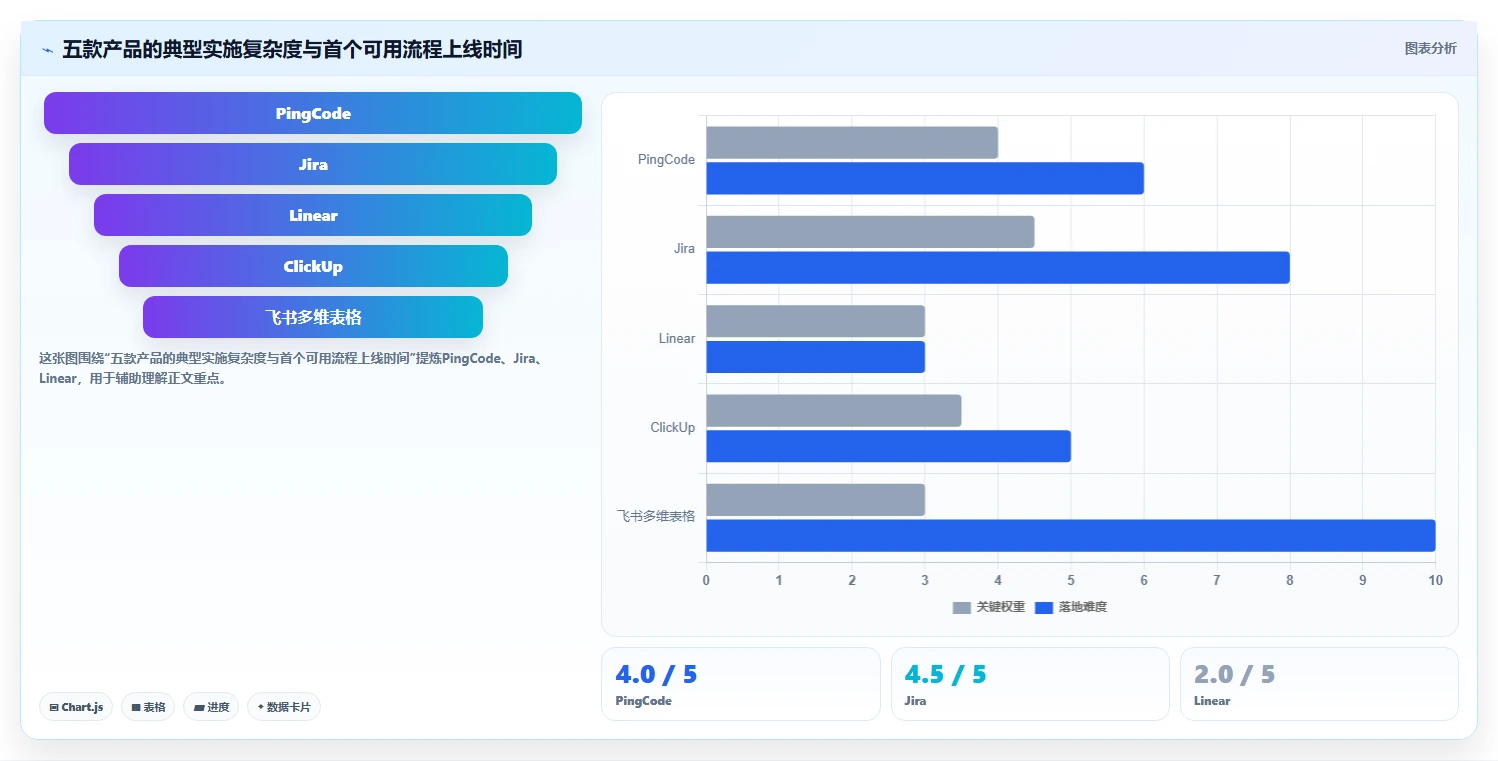This screenshot has width=1498, height=761.
Task: Click the x-axis tick label 5
Action: click(x=1071, y=580)
